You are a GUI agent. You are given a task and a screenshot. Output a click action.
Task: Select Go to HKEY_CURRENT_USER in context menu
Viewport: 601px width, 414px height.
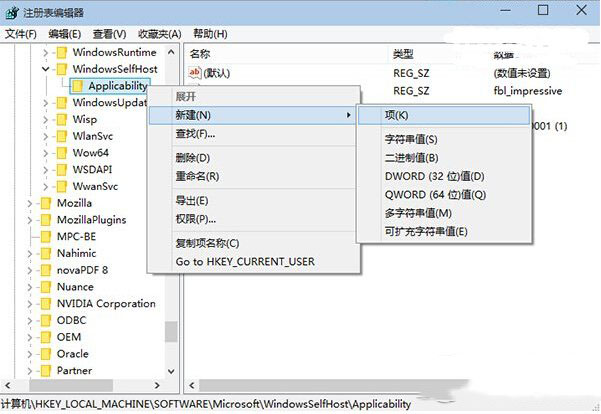(253, 262)
